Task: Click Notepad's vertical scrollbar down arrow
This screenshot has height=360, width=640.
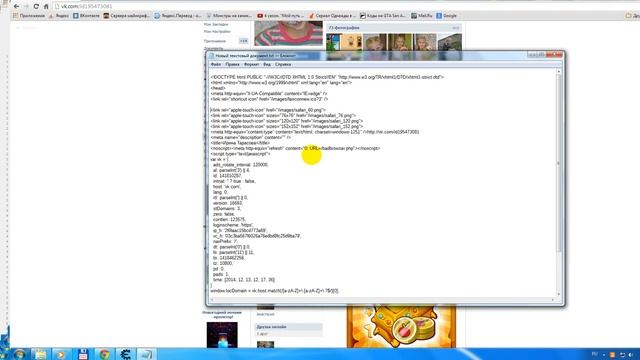Action: pyautogui.click(x=559, y=294)
